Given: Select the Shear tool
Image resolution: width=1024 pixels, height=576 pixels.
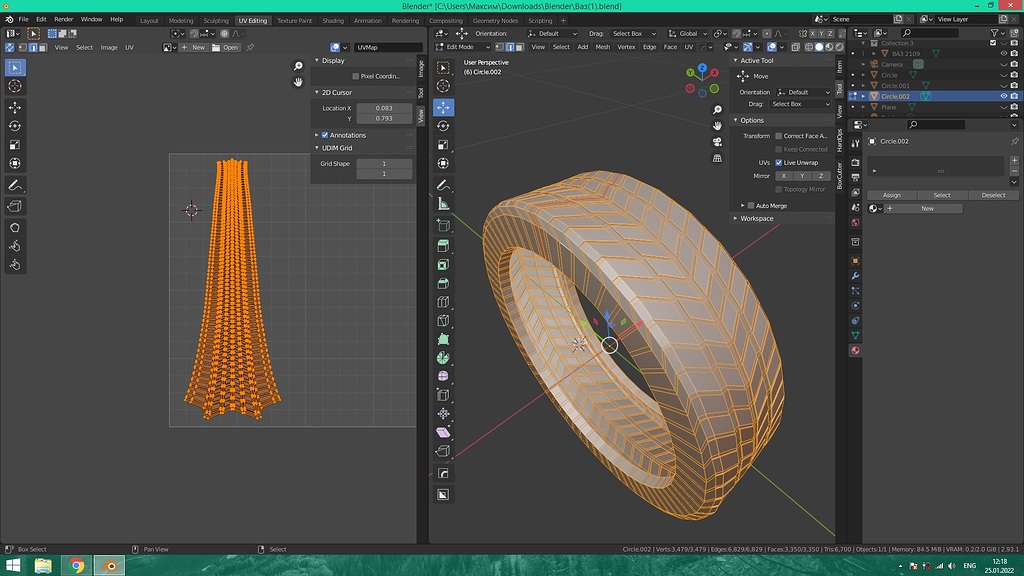Looking at the screenshot, I should click(443, 432).
